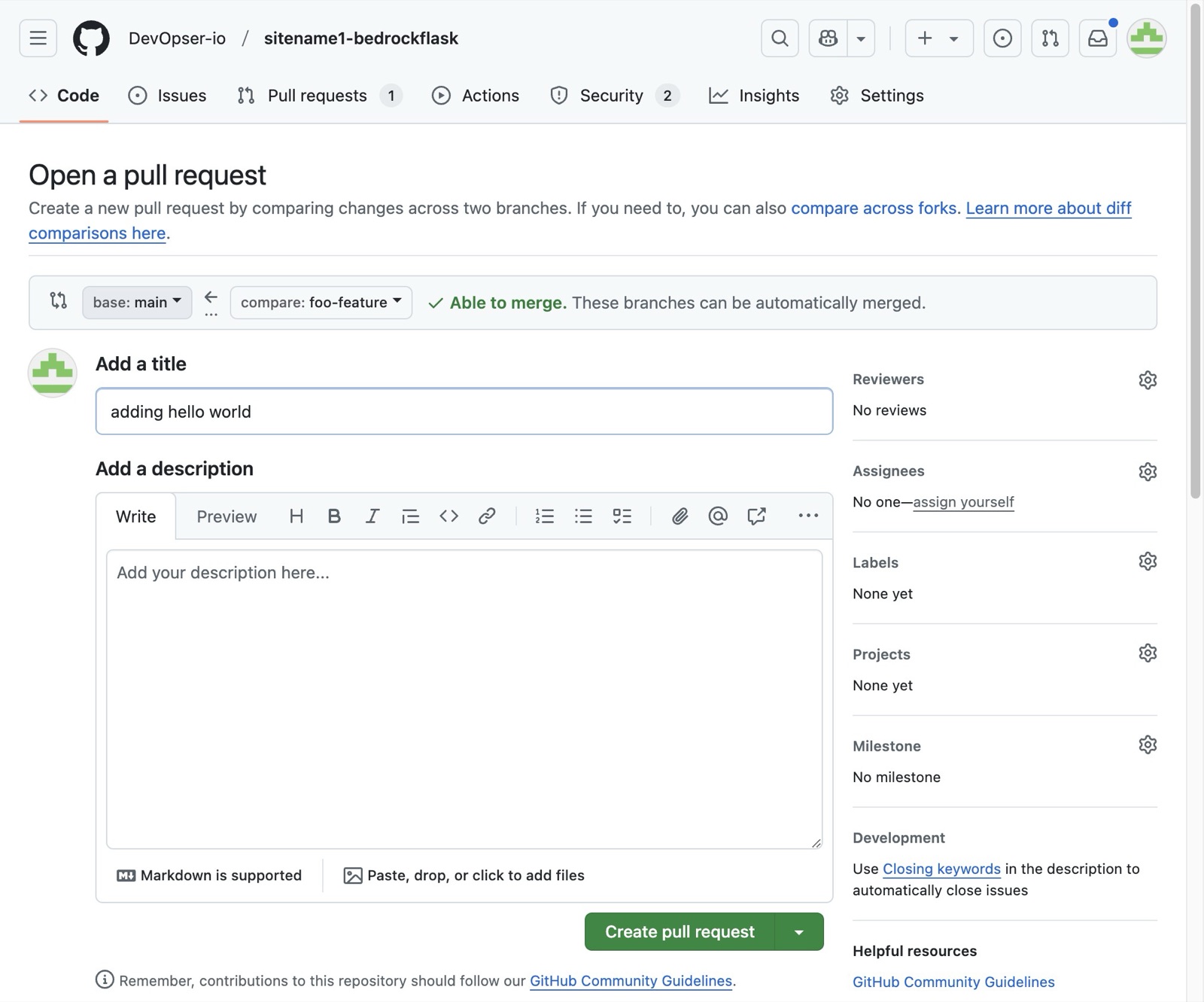The width and height of the screenshot is (1204, 1002).
Task: Open the Security tab
Action: point(614,96)
